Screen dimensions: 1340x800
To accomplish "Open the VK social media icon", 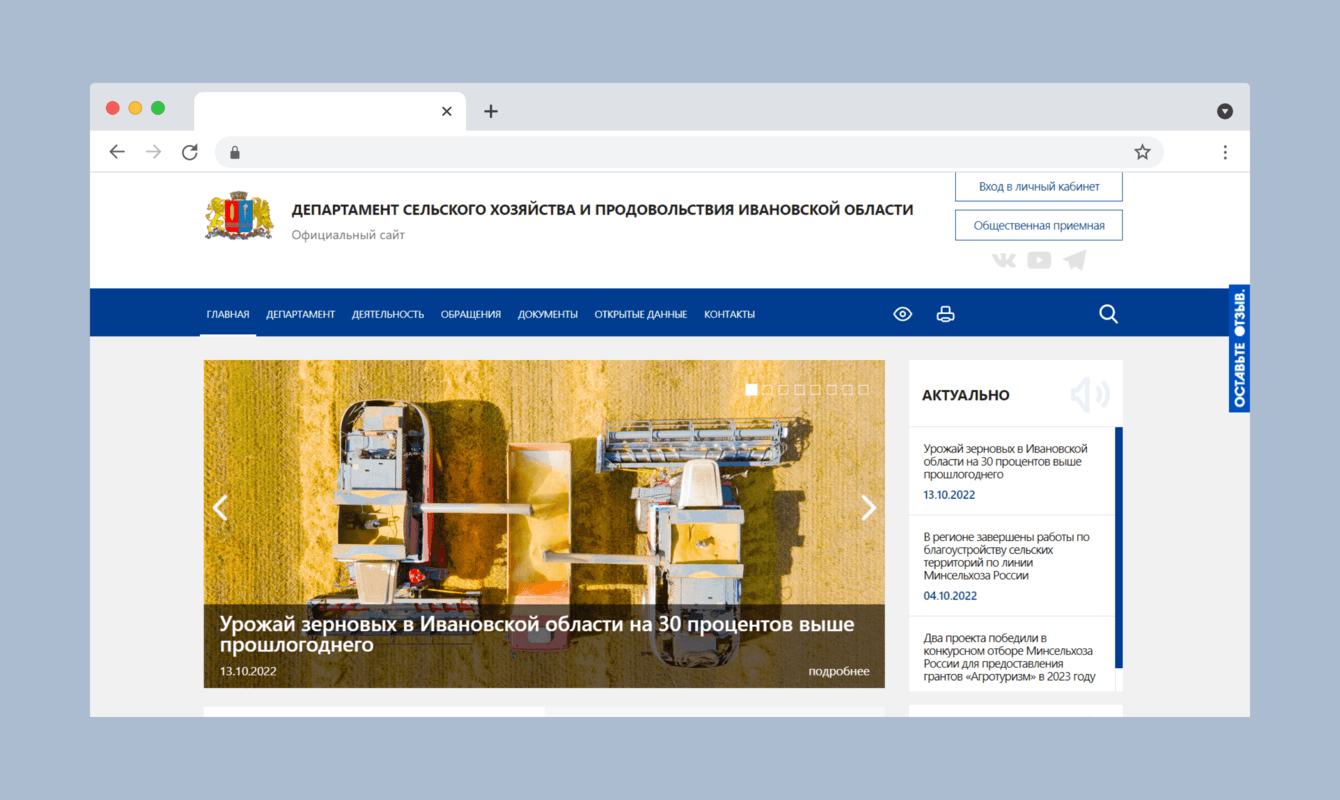I will pos(1002,259).
